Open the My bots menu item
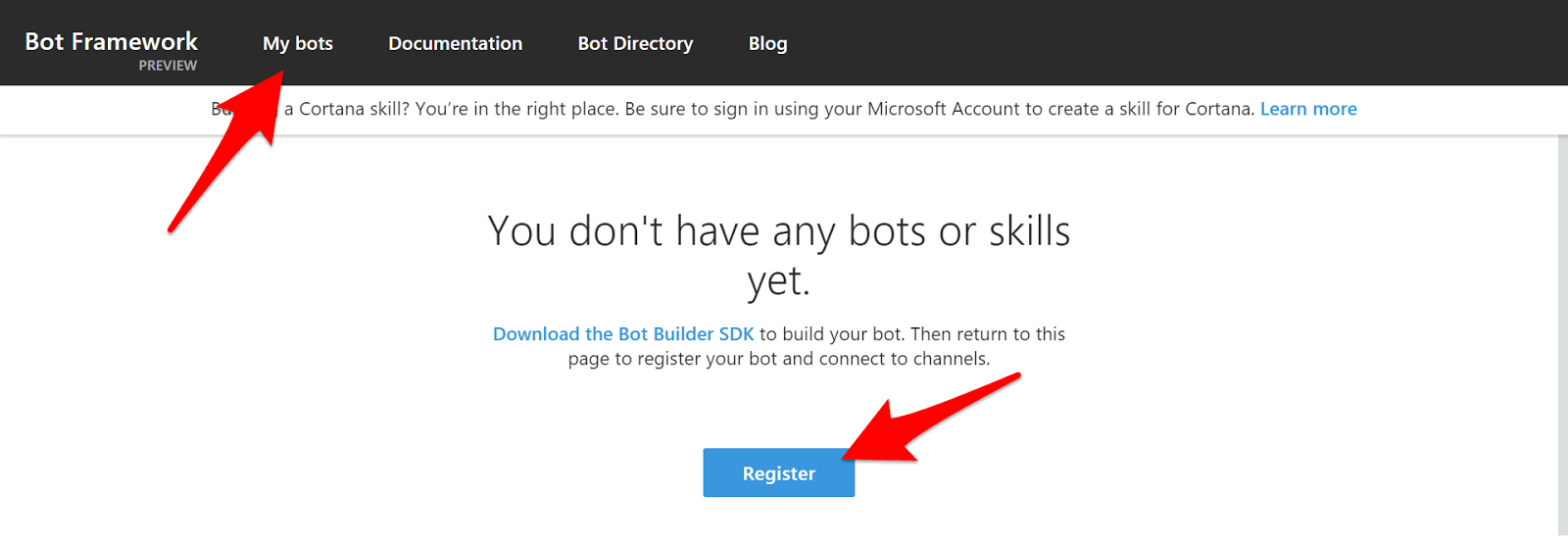 [298, 43]
